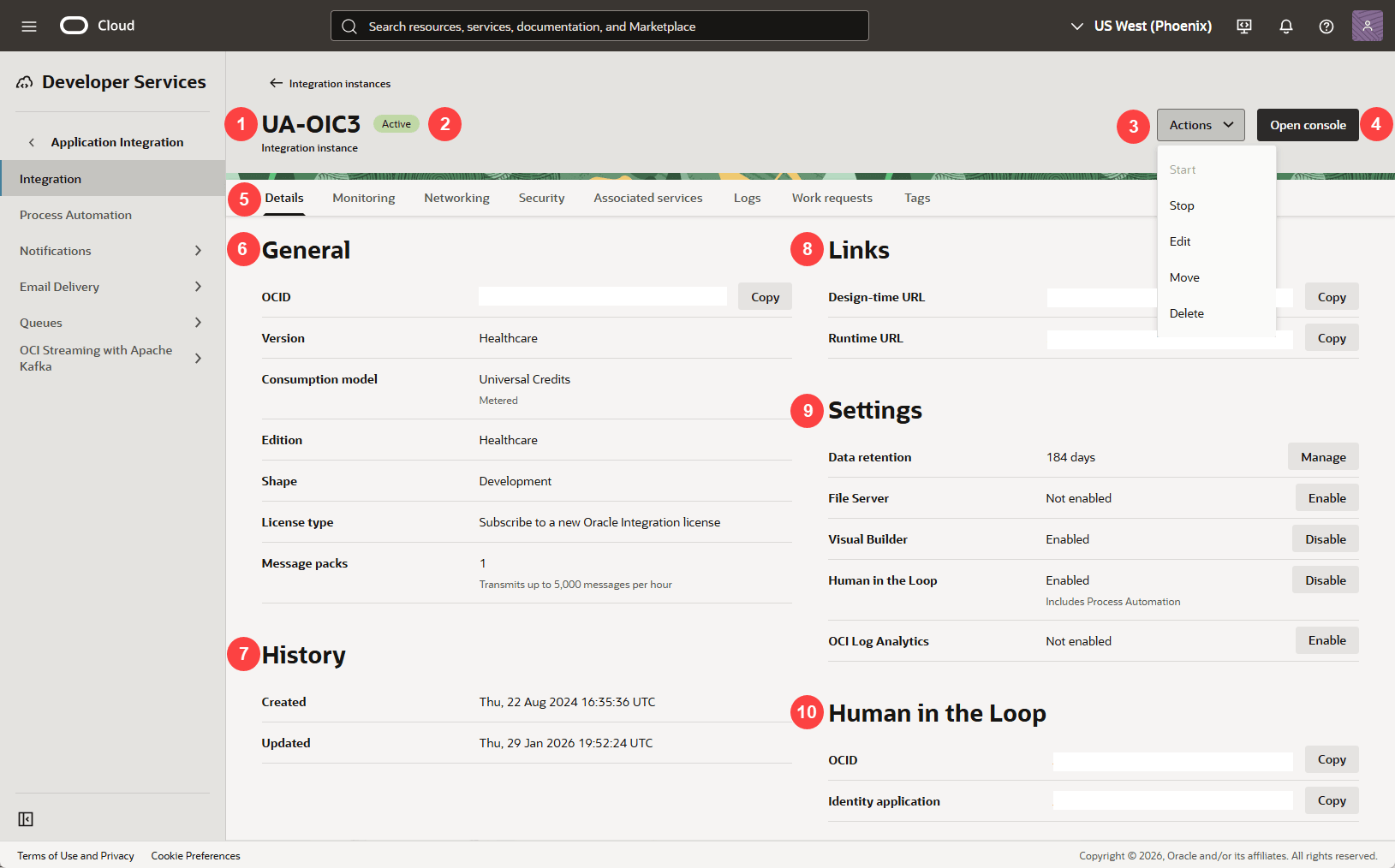This screenshot has width=1395, height=868.
Task: Open the user profile avatar menu
Action: pyautogui.click(x=1368, y=26)
